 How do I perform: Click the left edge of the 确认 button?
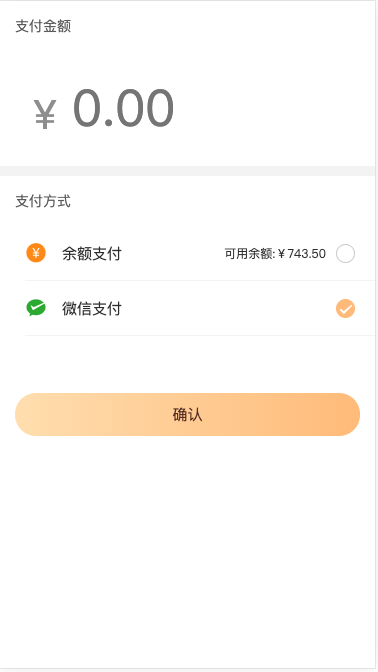coord(21,414)
